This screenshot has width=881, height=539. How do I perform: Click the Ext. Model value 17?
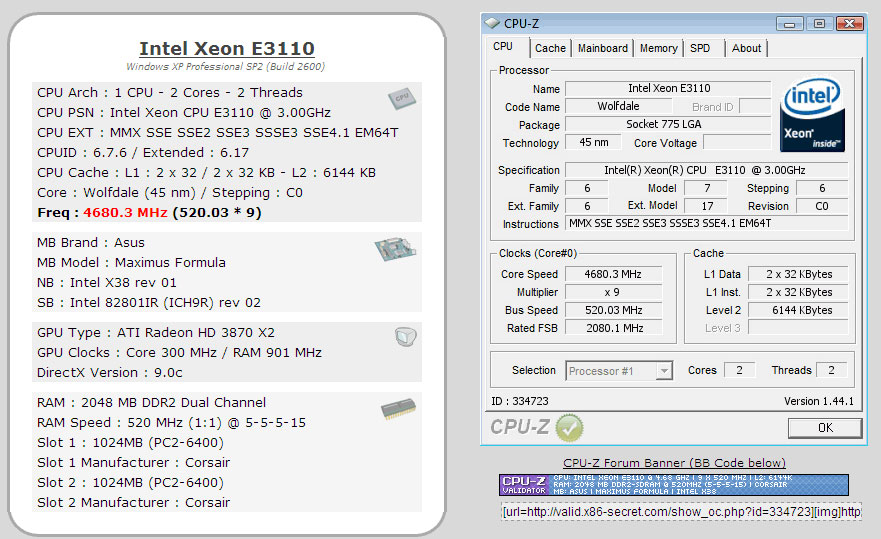(707, 206)
